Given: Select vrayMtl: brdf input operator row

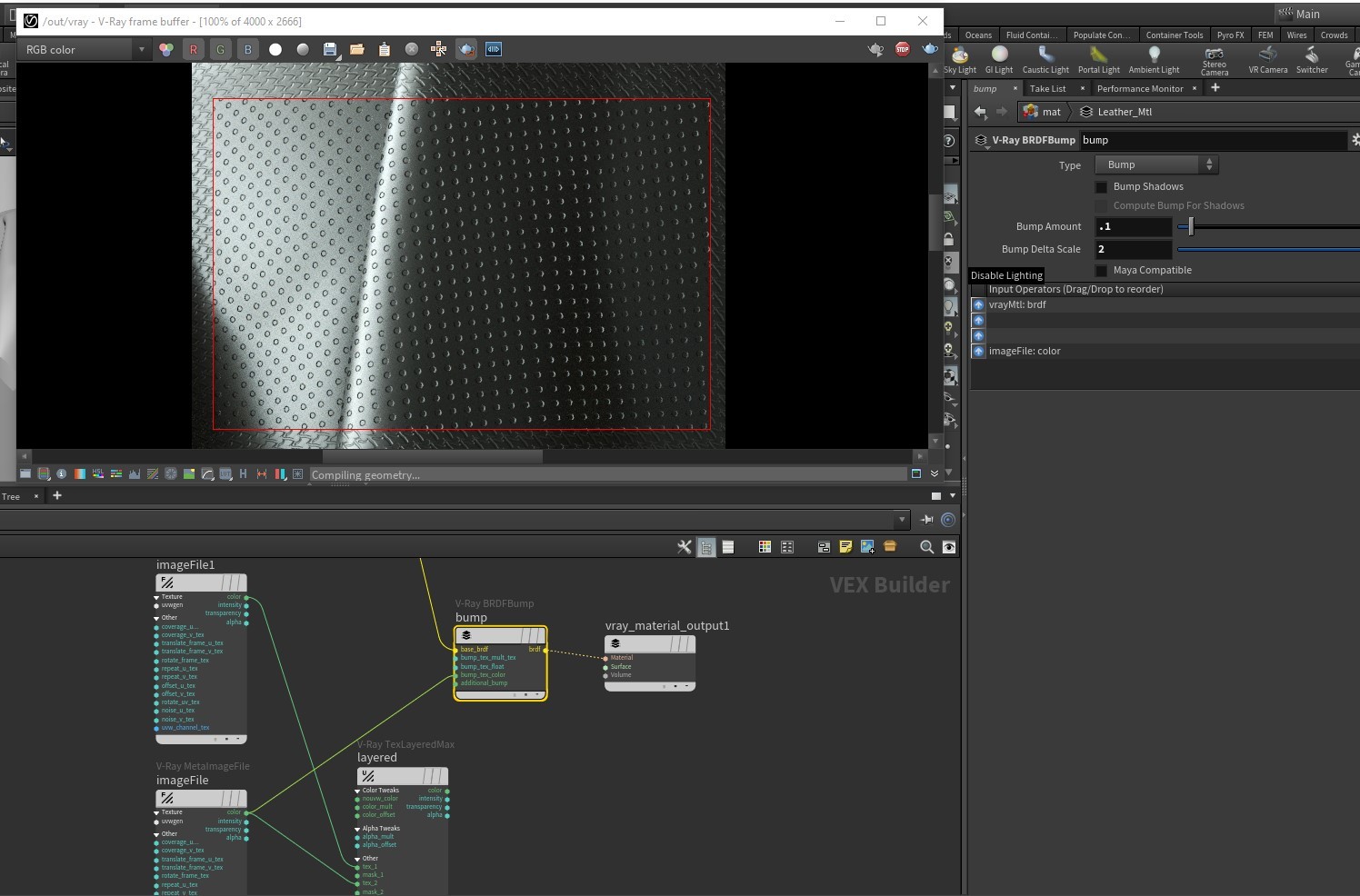Looking at the screenshot, I should (1165, 304).
